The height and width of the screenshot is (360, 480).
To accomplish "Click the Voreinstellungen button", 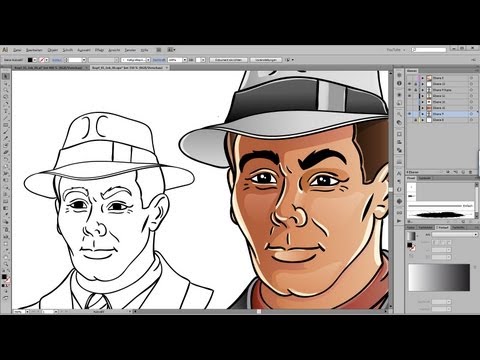I will (266, 60).
